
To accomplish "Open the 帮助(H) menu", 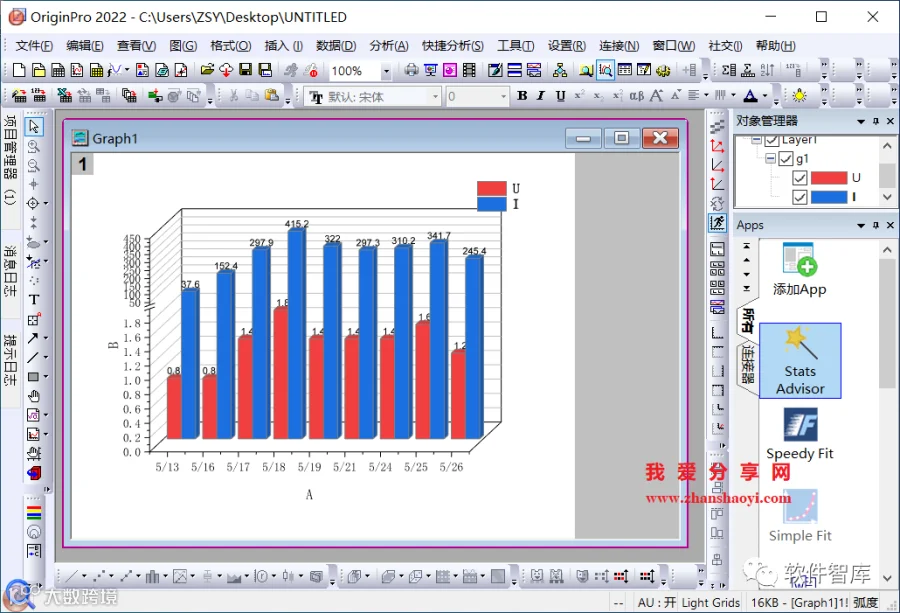I will click(775, 46).
